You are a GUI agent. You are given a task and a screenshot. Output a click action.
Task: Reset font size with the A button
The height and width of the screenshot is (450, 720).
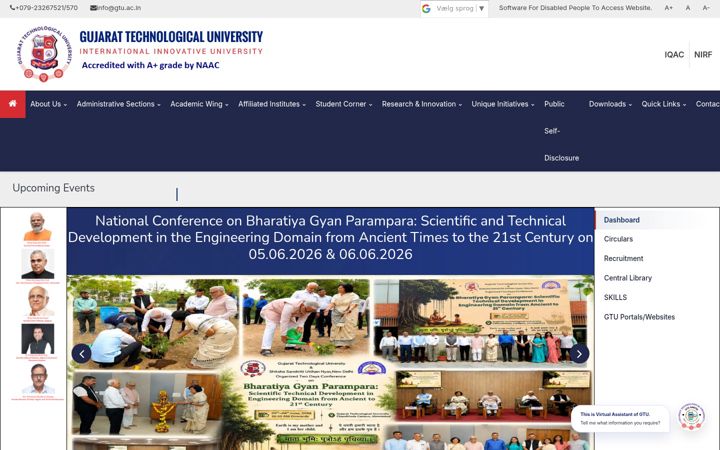tap(688, 8)
